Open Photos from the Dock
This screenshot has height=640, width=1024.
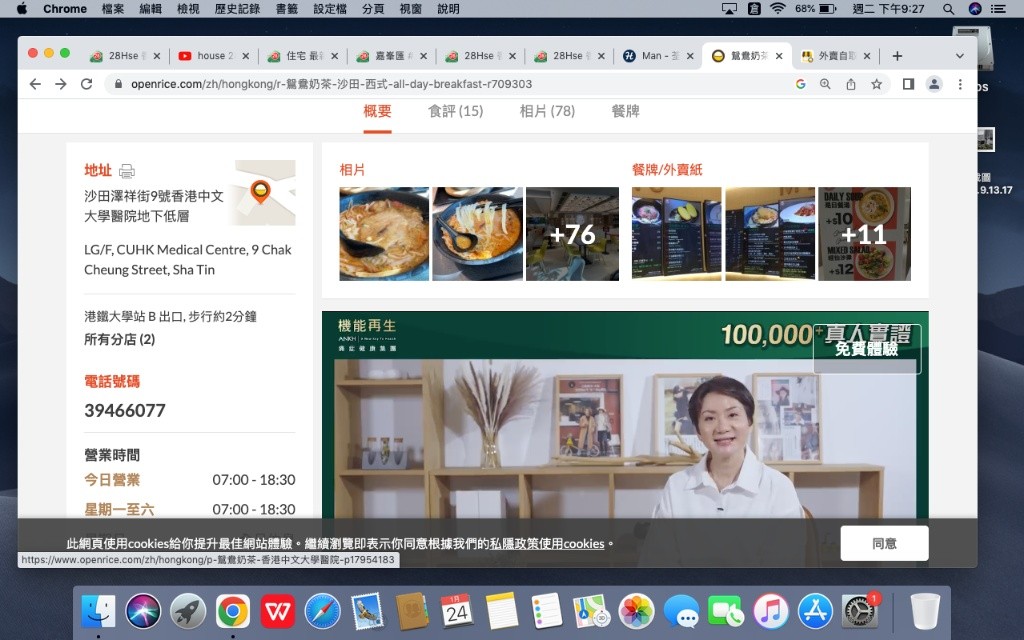[x=637, y=612]
